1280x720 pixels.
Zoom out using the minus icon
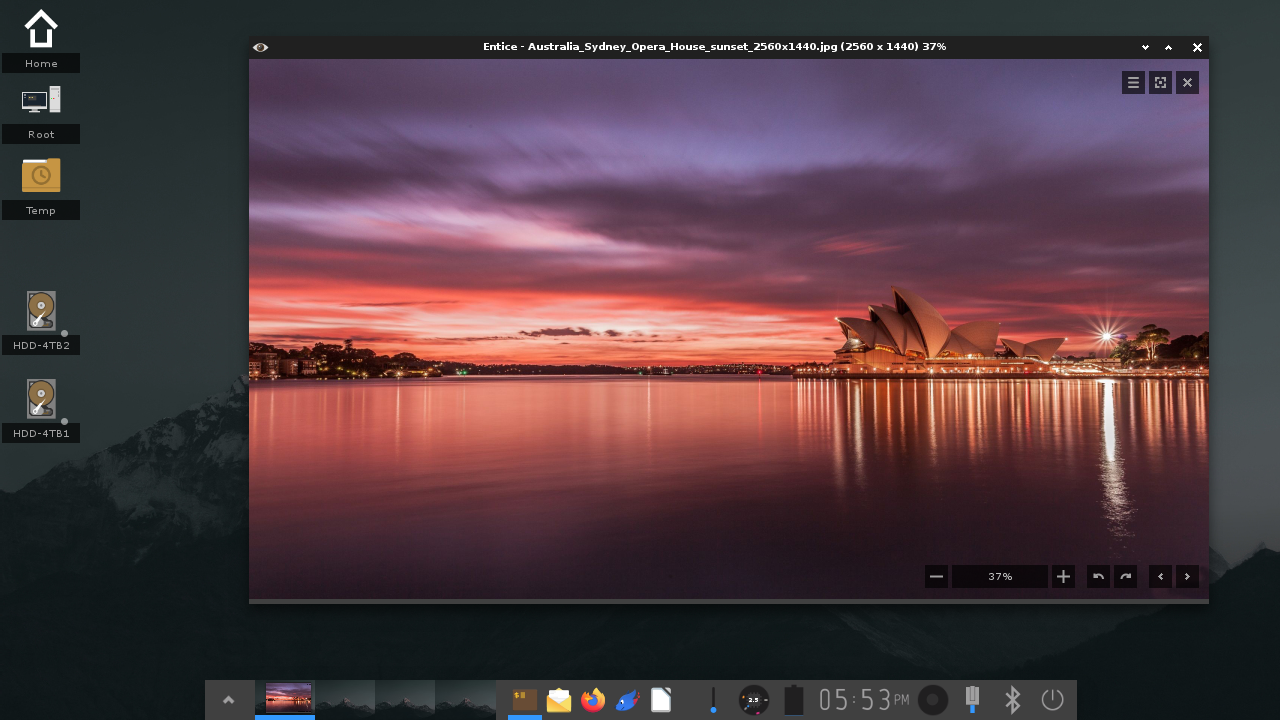936,576
